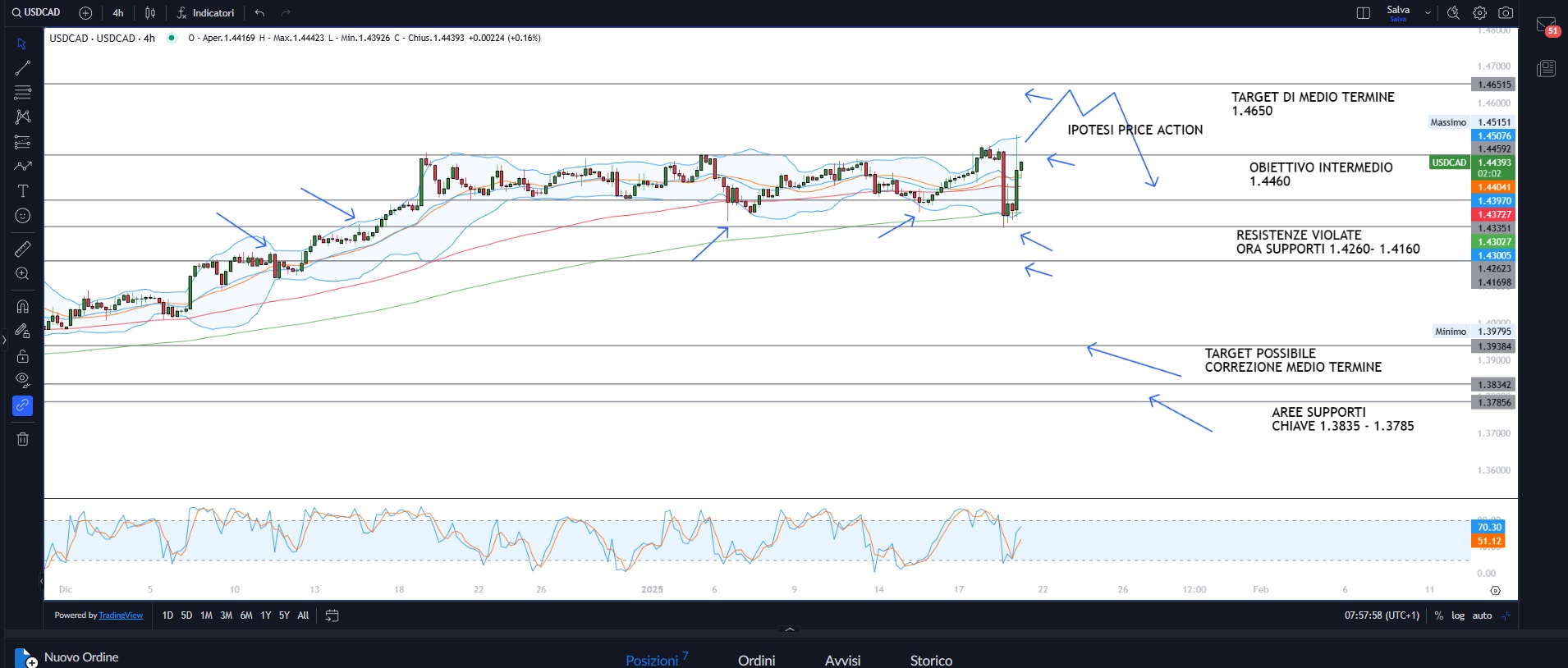Select the trend line drawing tool
Screen dimensions: 1568x668
(x=23, y=68)
